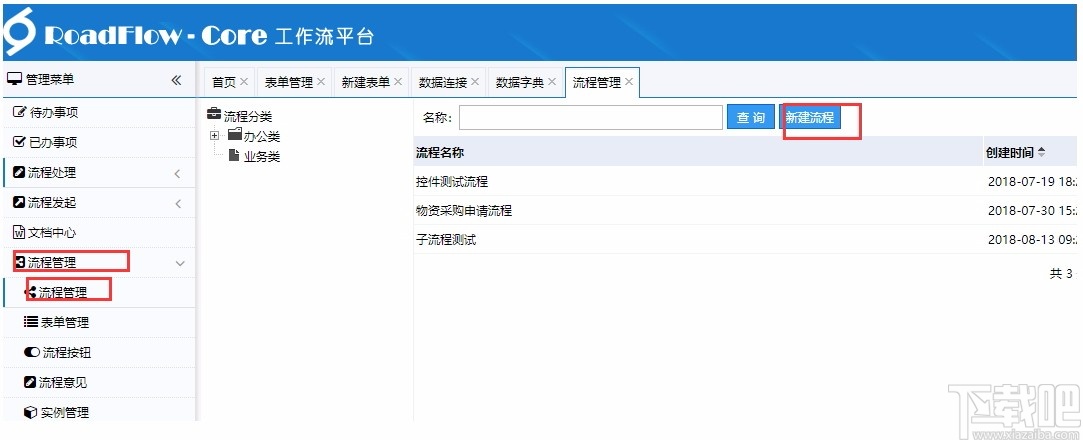The image size is (1083, 440).
Task: Select 办公类 category in tree
Action: (x=262, y=137)
